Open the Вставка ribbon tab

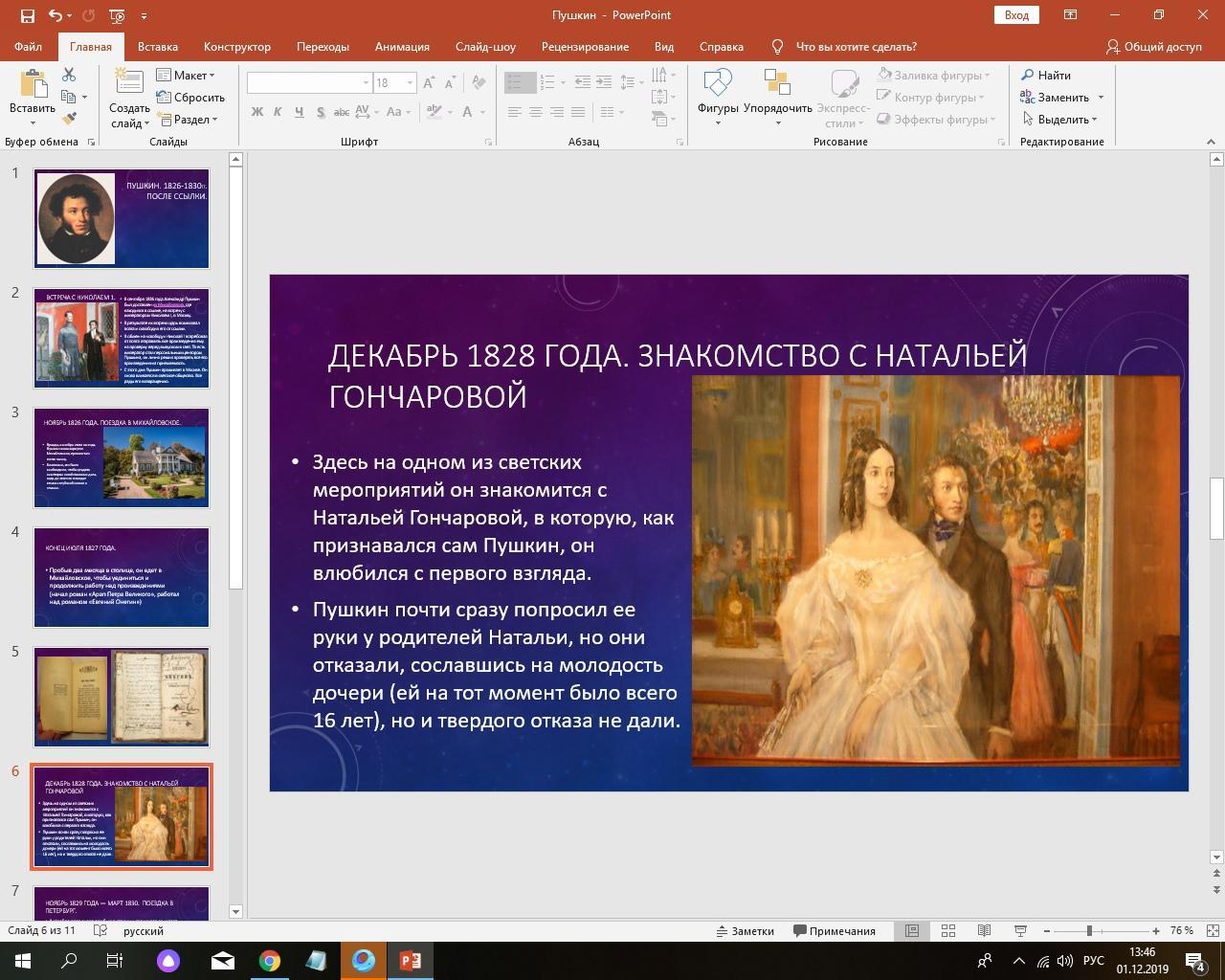(x=157, y=46)
